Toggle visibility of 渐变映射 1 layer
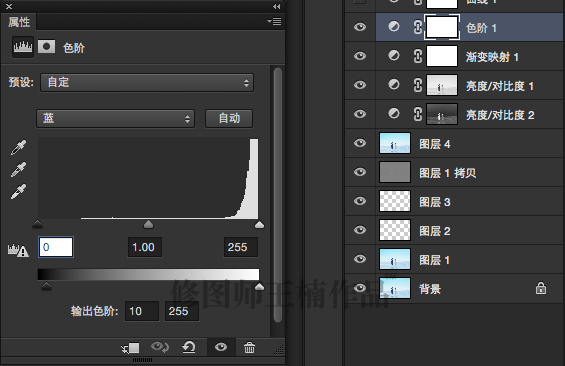The width and height of the screenshot is (565, 366). 360,56
